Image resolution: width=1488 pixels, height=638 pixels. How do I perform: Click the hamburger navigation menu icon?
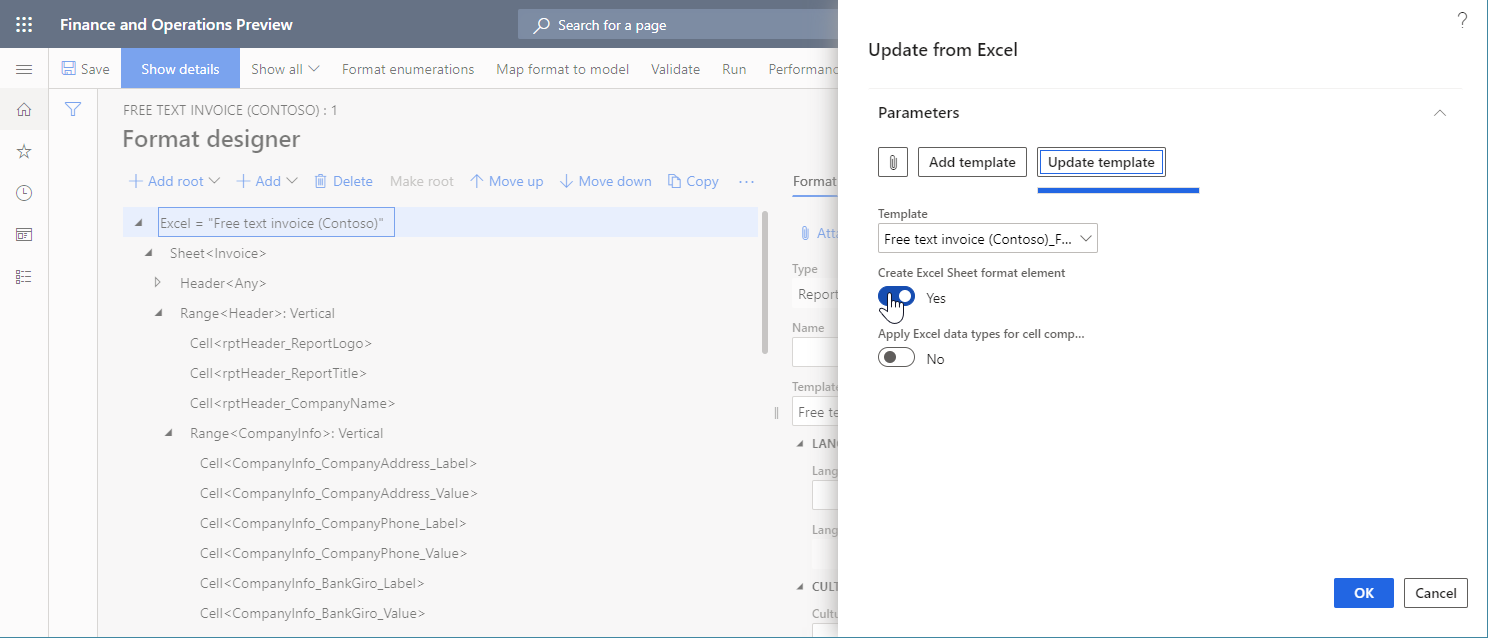[x=24, y=68]
